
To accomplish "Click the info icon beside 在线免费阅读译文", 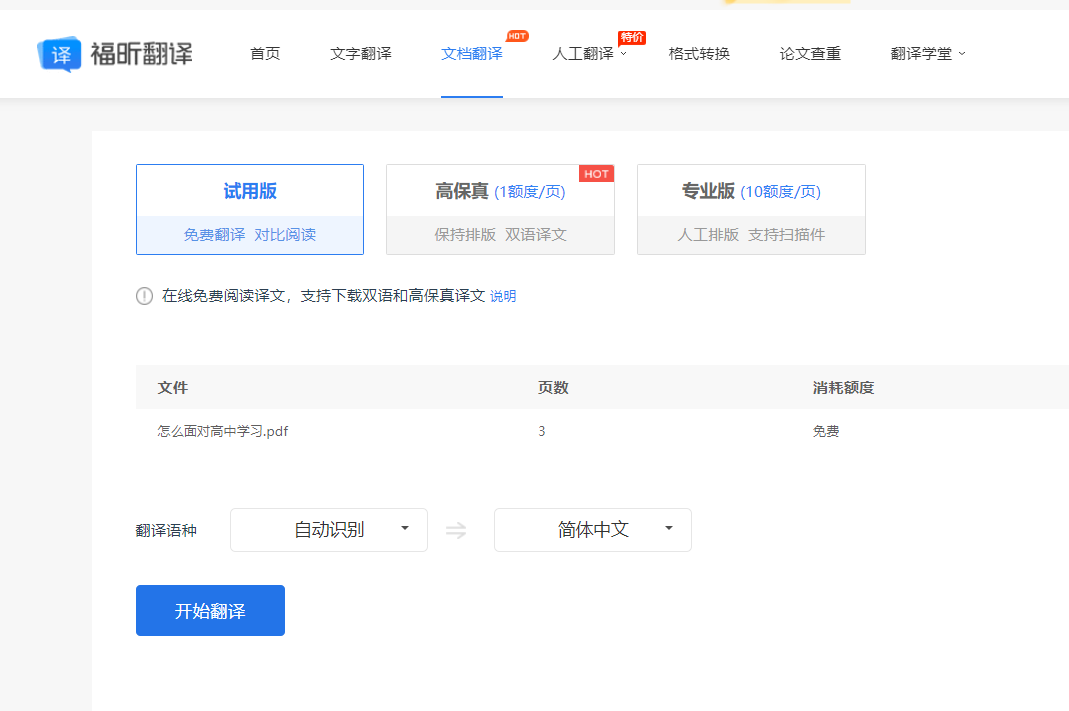I will tap(145, 296).
